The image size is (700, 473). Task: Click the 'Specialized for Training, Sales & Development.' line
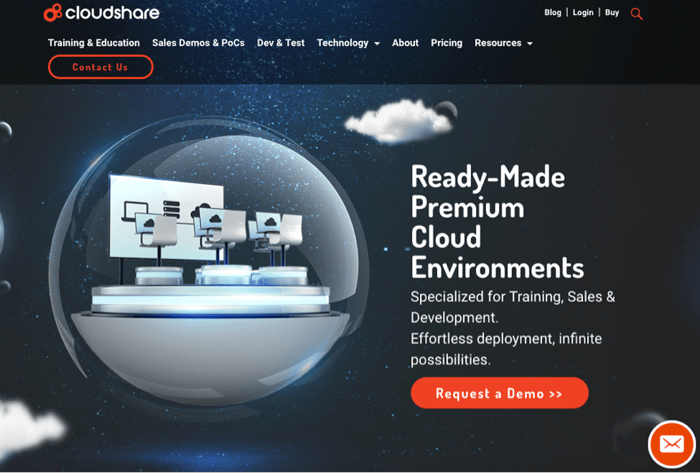click(512, 307)
